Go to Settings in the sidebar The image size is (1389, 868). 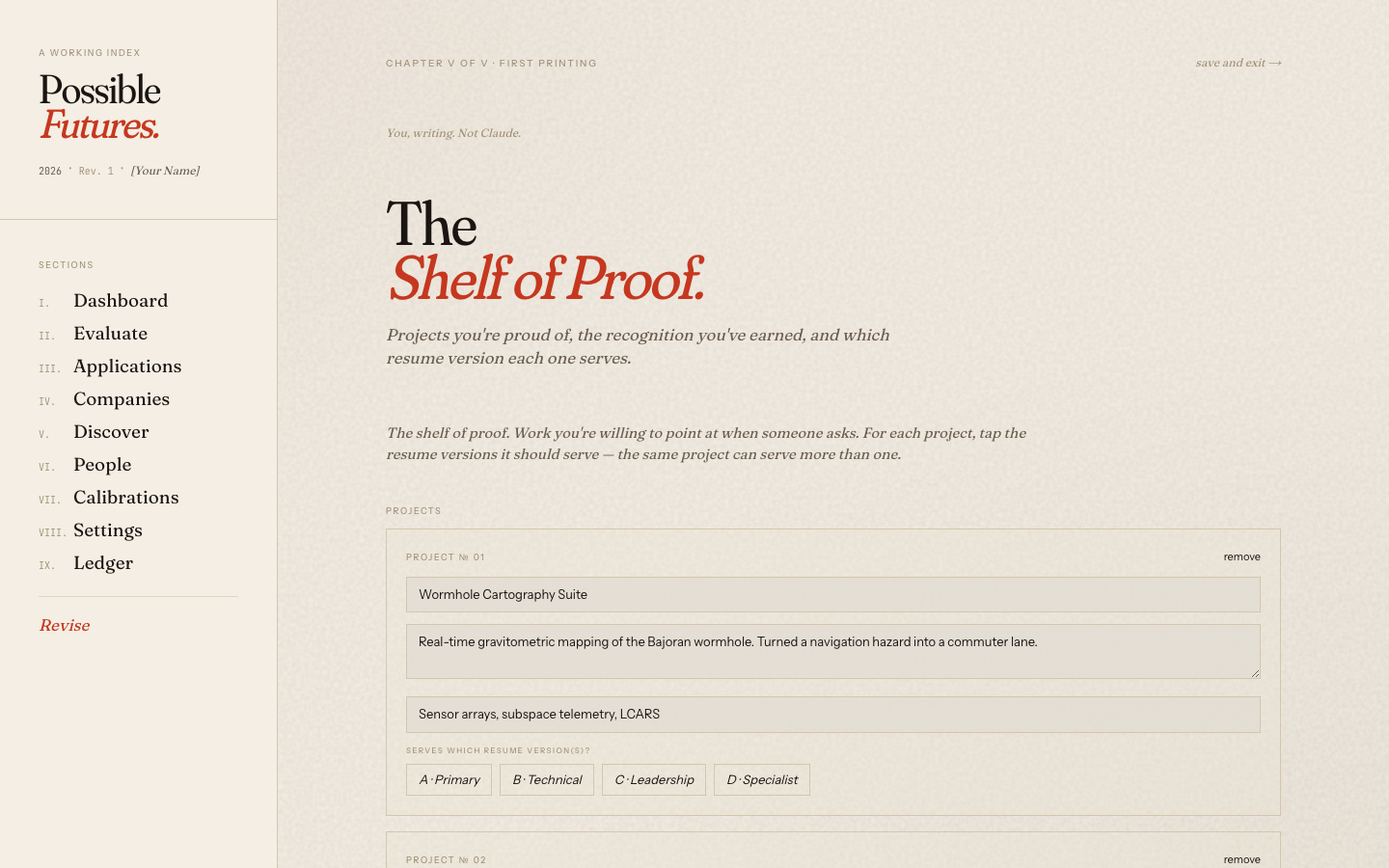click(108, 530)
